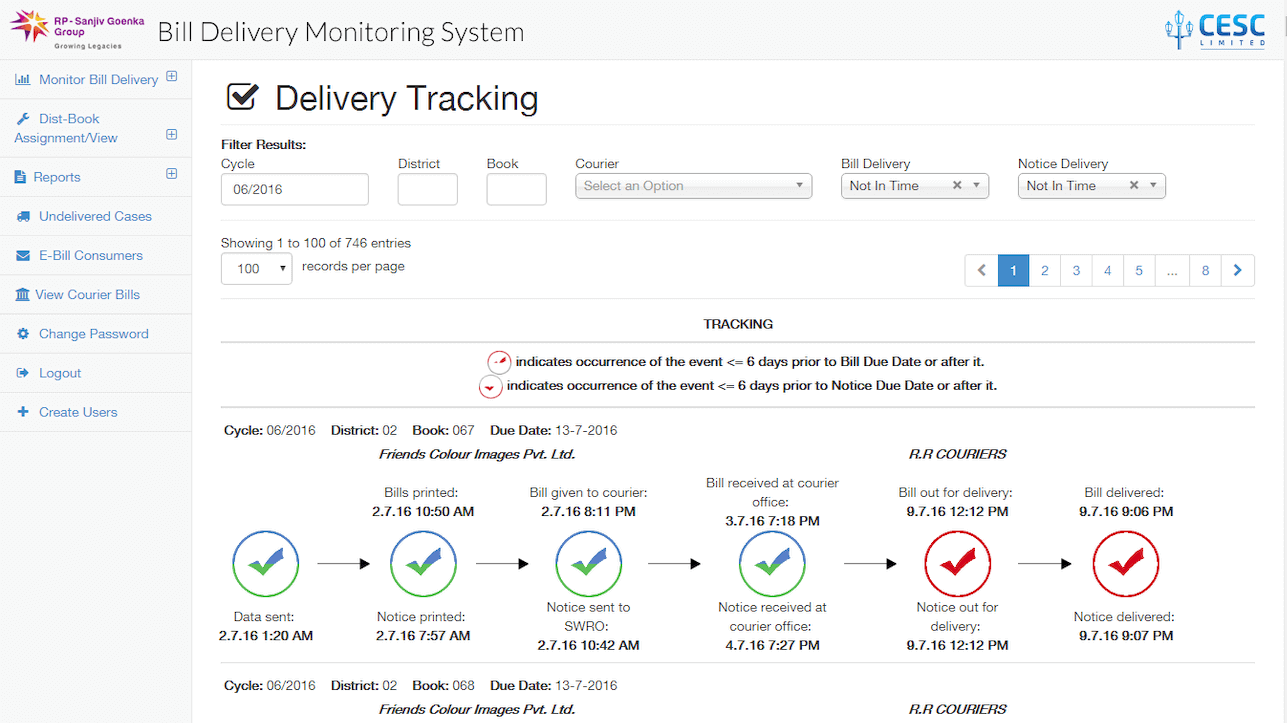Click the Bills printed status checkmark circle
Screen dimensions: 1287x723
pos(423,564)
